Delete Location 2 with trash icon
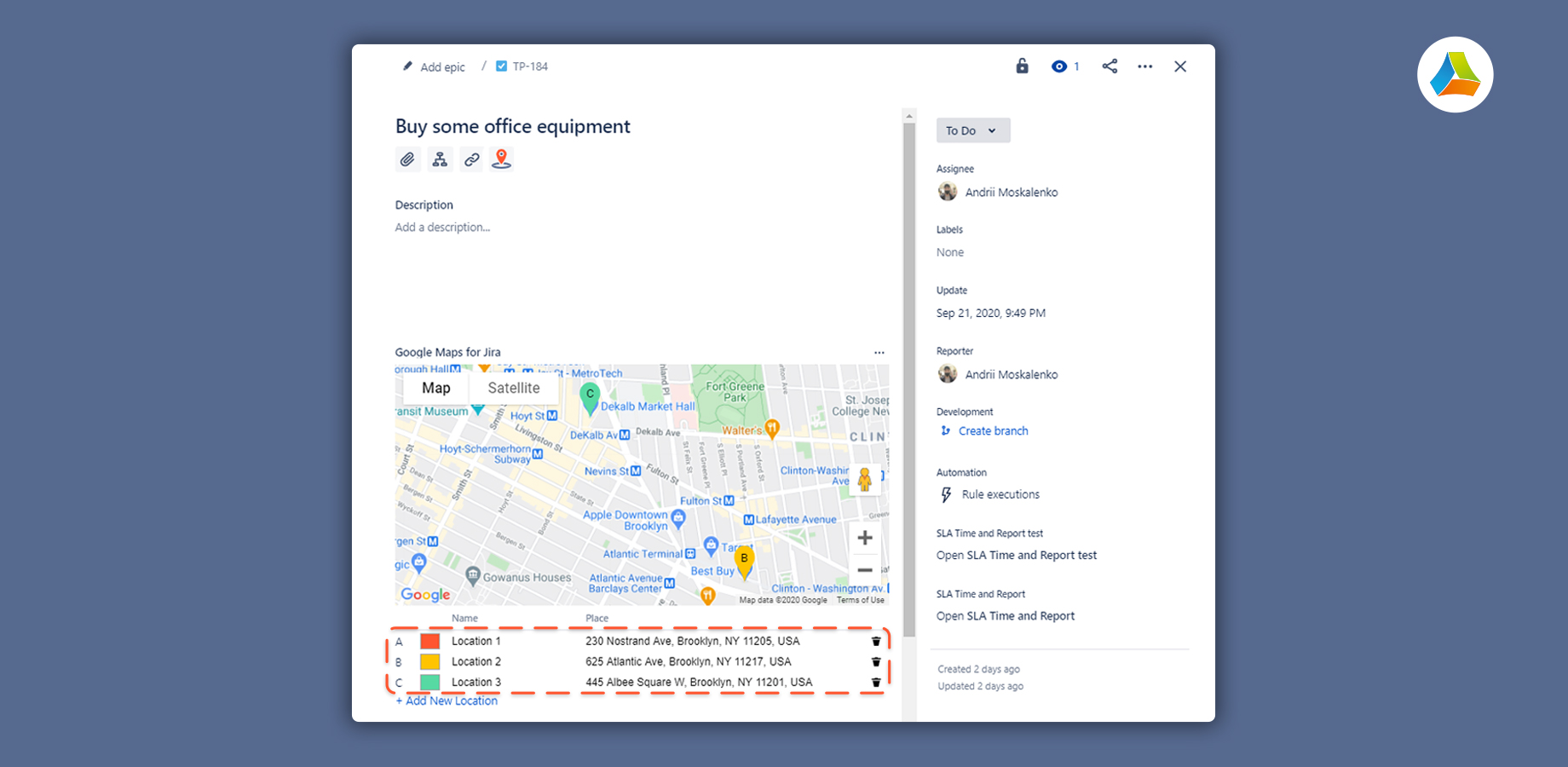The height and width of the screenshot is (767, 1568). pyautogui.click(x=875, y=661)
